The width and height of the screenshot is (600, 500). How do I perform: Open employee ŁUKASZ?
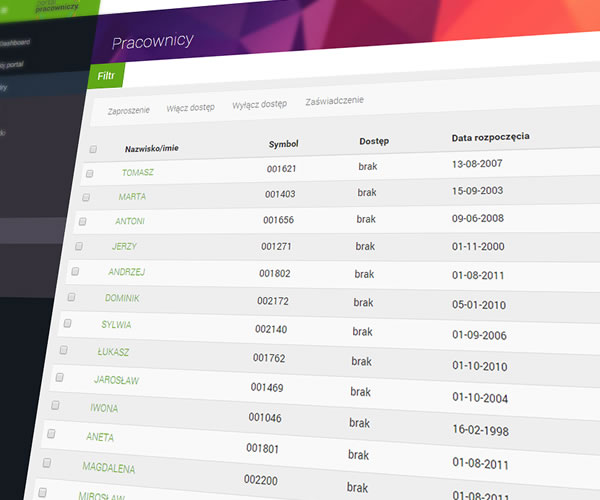[x=113, y=352]
